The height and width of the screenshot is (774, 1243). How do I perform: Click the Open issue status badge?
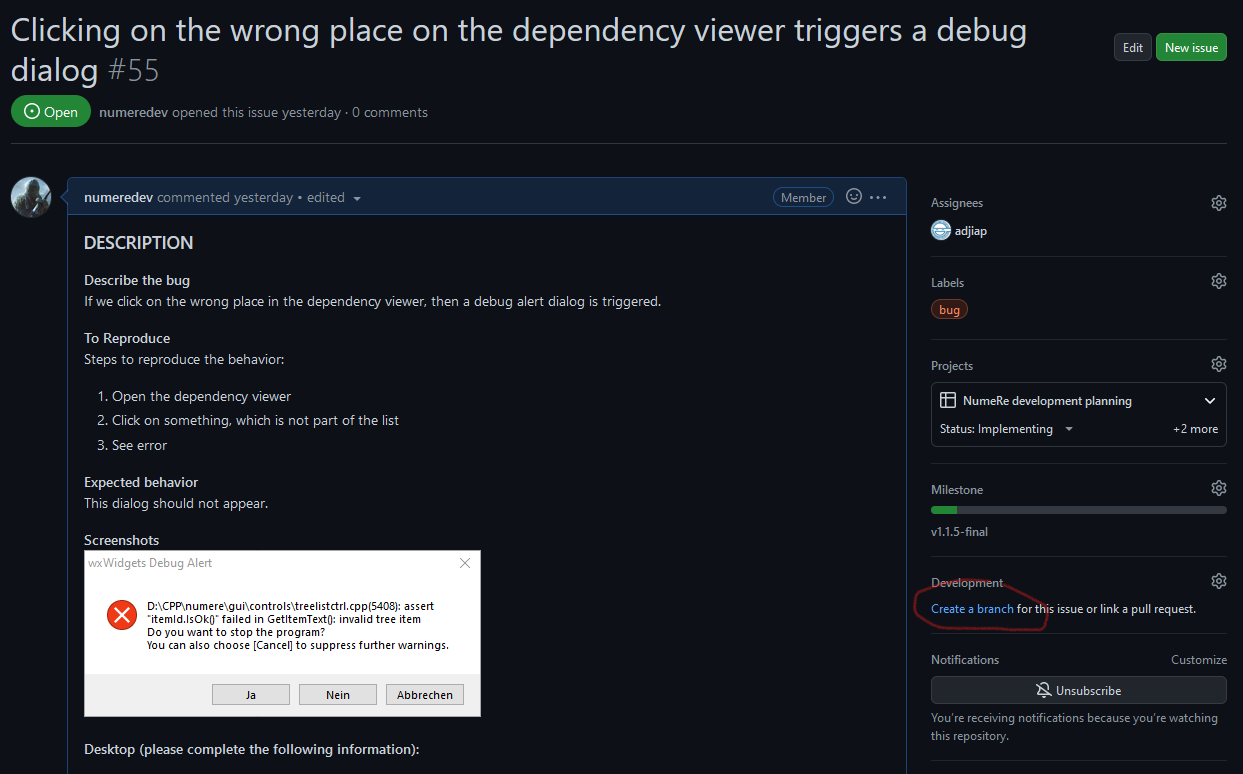click(51, 112)
